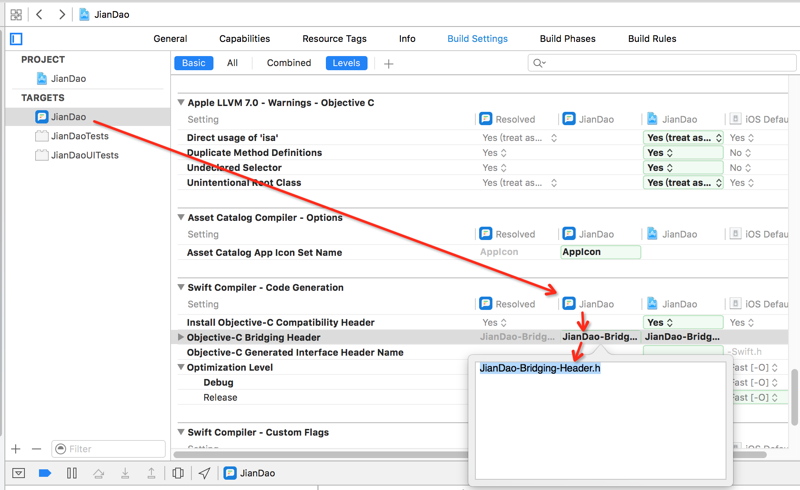This screenshot has height=490, width=800.
Task: Collapse the Optimization Level row
Action: click(181, 367)
